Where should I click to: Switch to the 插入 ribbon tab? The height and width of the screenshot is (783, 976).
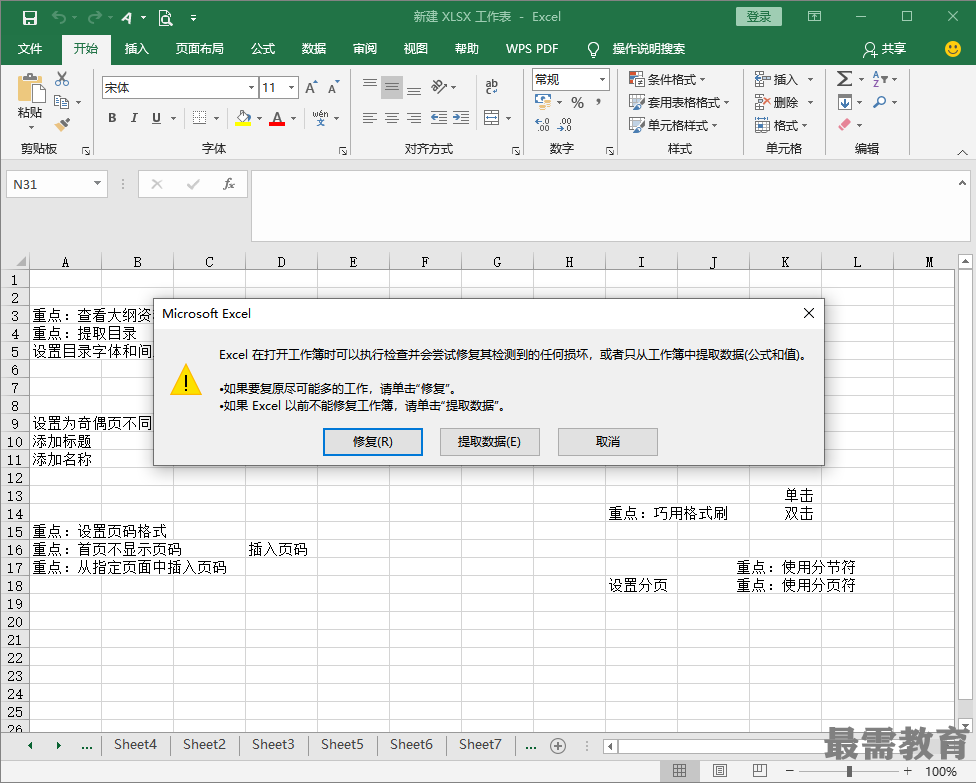[x=136, y=49]
